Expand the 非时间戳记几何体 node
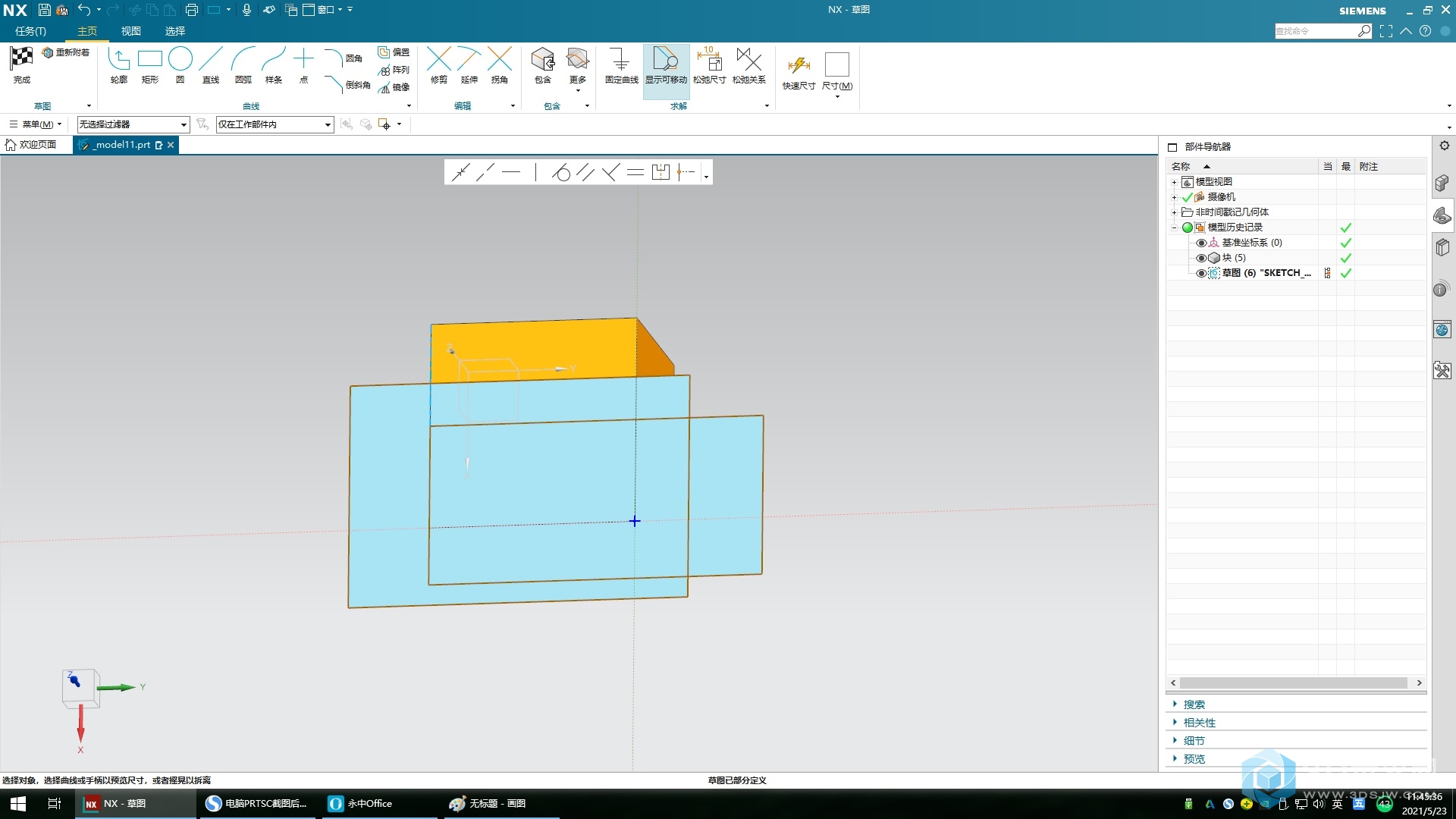The image size is (1456, 819). coord(1177,211)
